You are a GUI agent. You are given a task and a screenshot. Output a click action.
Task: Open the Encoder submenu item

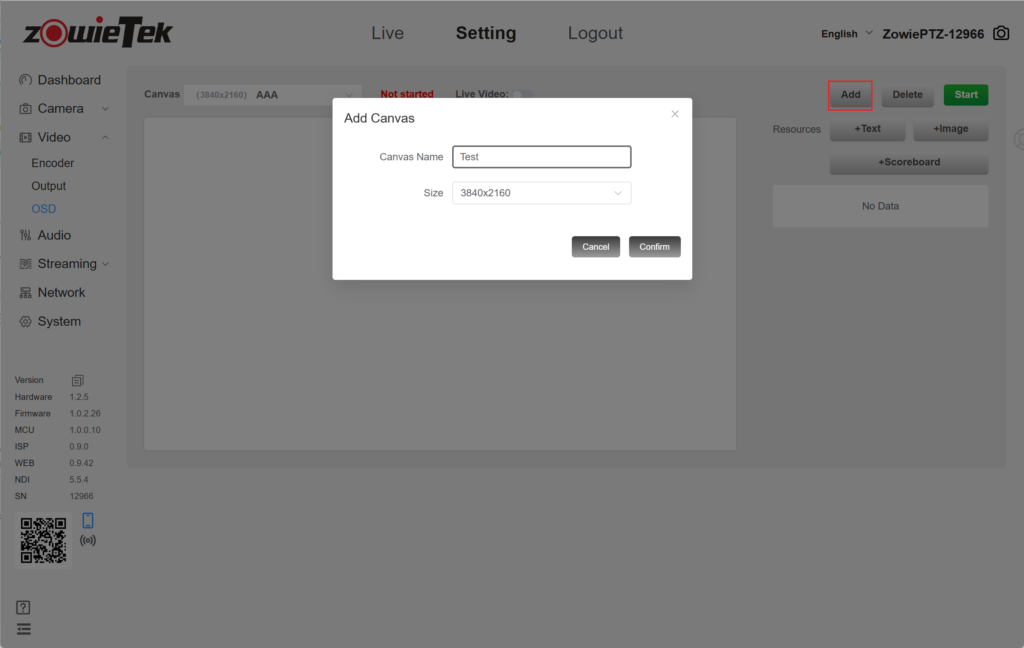pos(53,163)
